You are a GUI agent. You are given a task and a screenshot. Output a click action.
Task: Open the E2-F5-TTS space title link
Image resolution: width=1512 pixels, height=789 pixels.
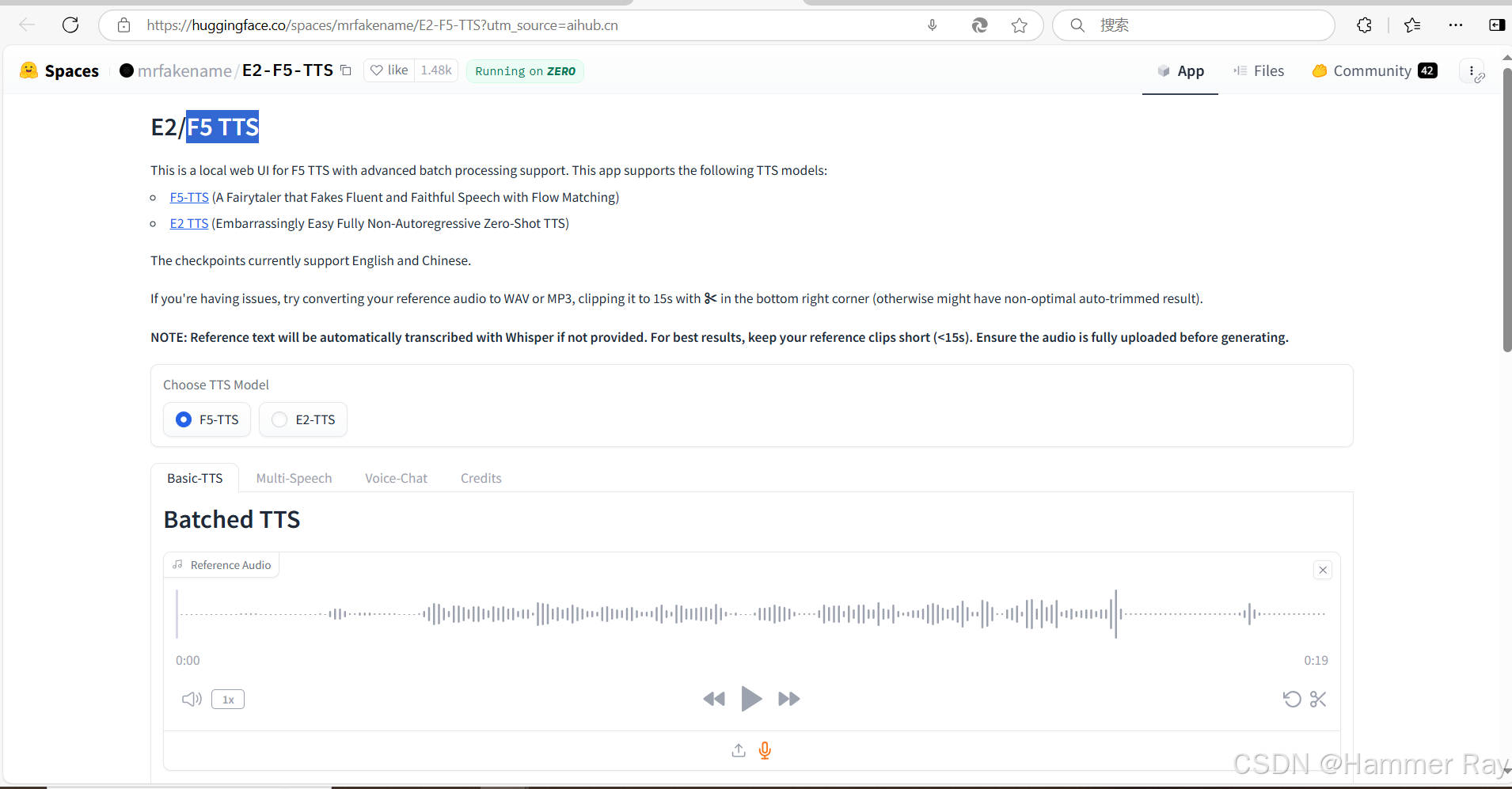(287, 70)
